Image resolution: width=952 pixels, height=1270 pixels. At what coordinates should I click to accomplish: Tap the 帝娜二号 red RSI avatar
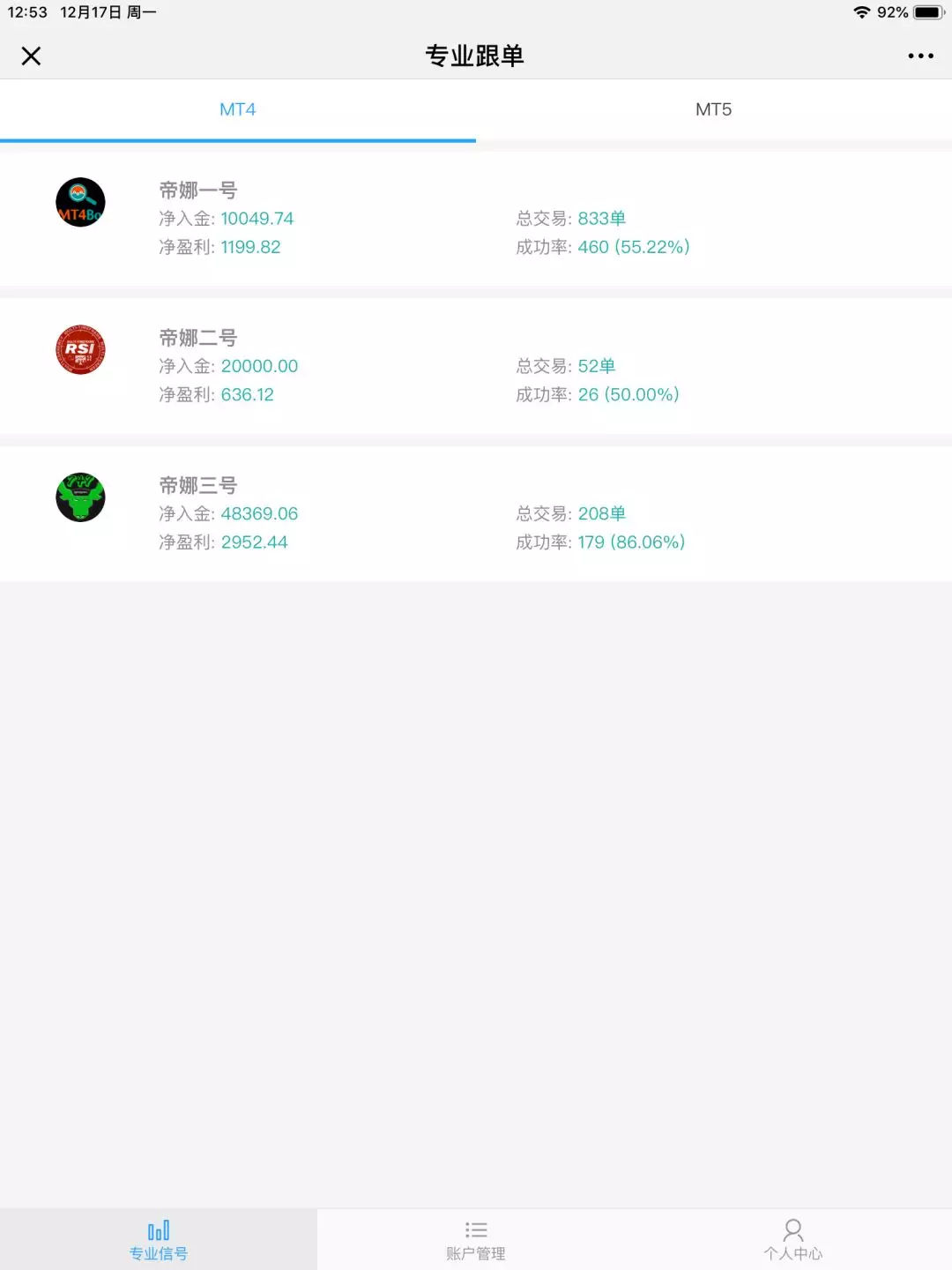(x=80, y=350)
